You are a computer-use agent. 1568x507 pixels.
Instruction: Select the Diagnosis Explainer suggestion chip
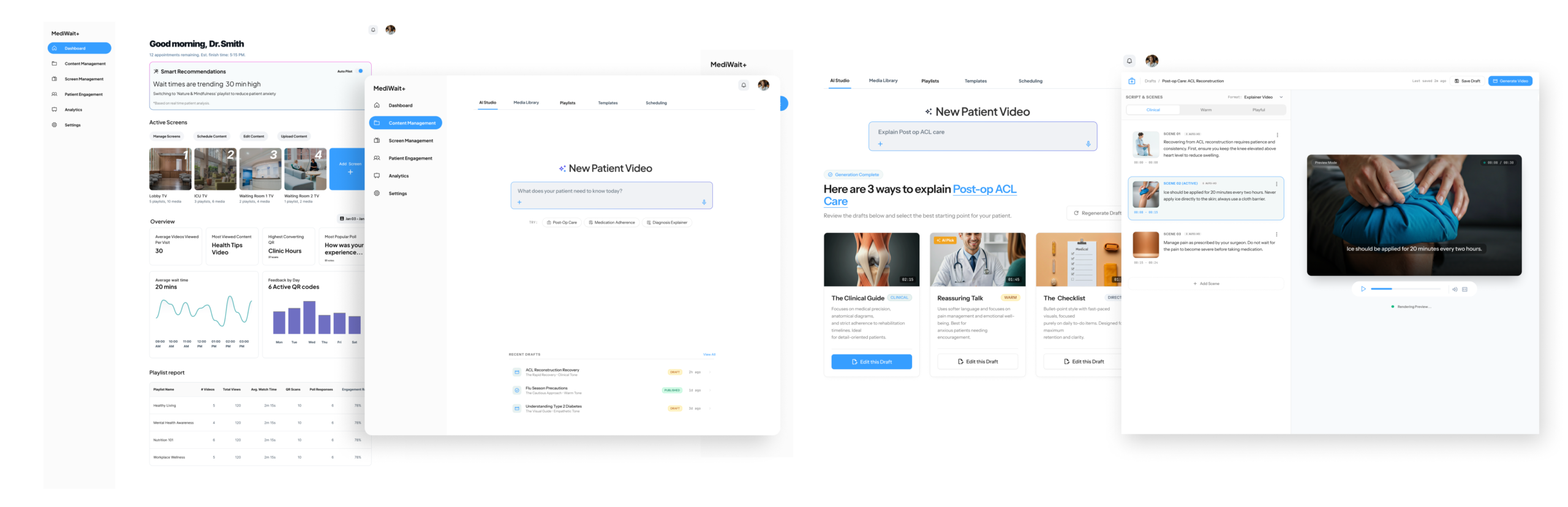(667, 223)
